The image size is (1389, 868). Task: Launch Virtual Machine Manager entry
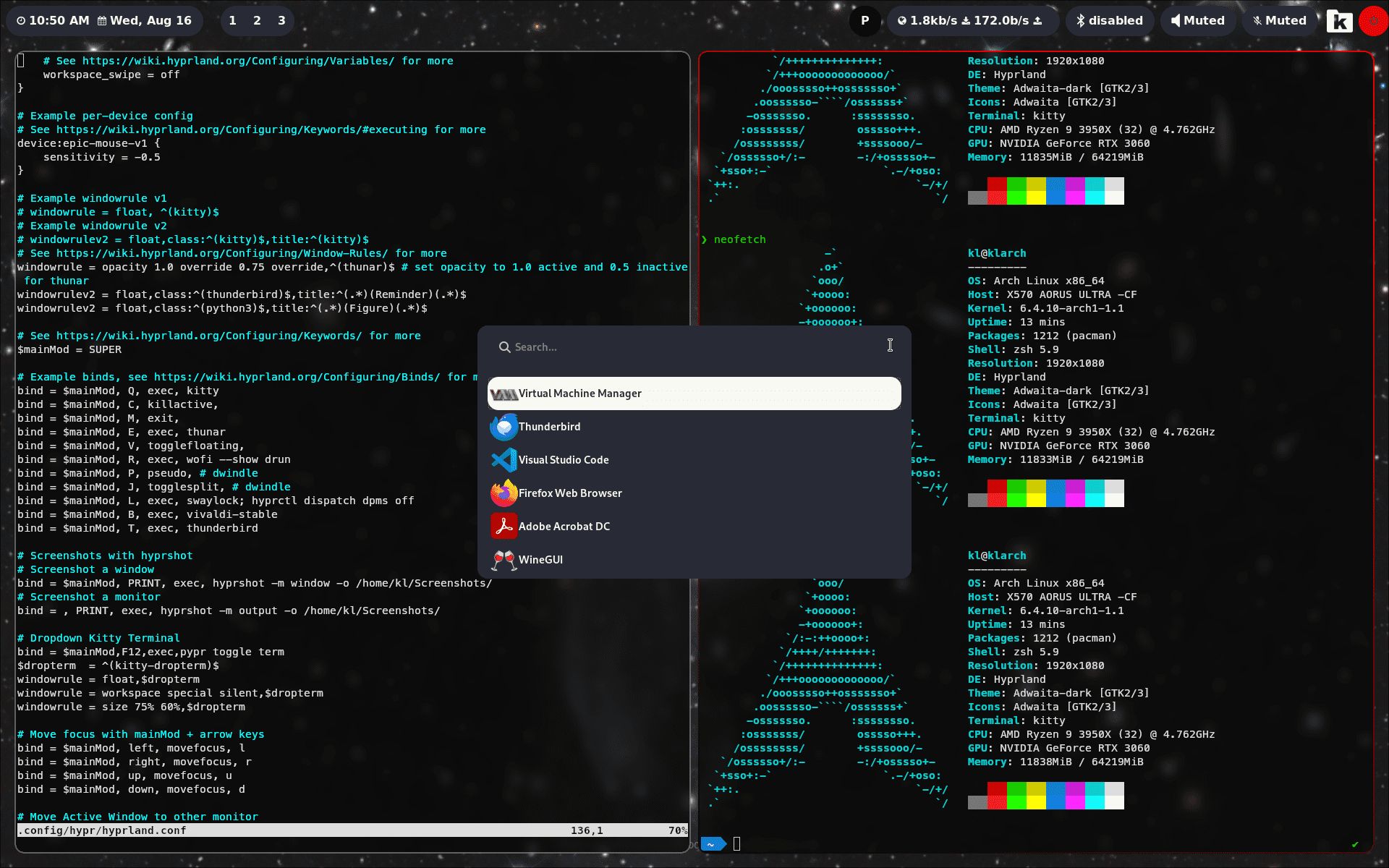tap(694, 393)
